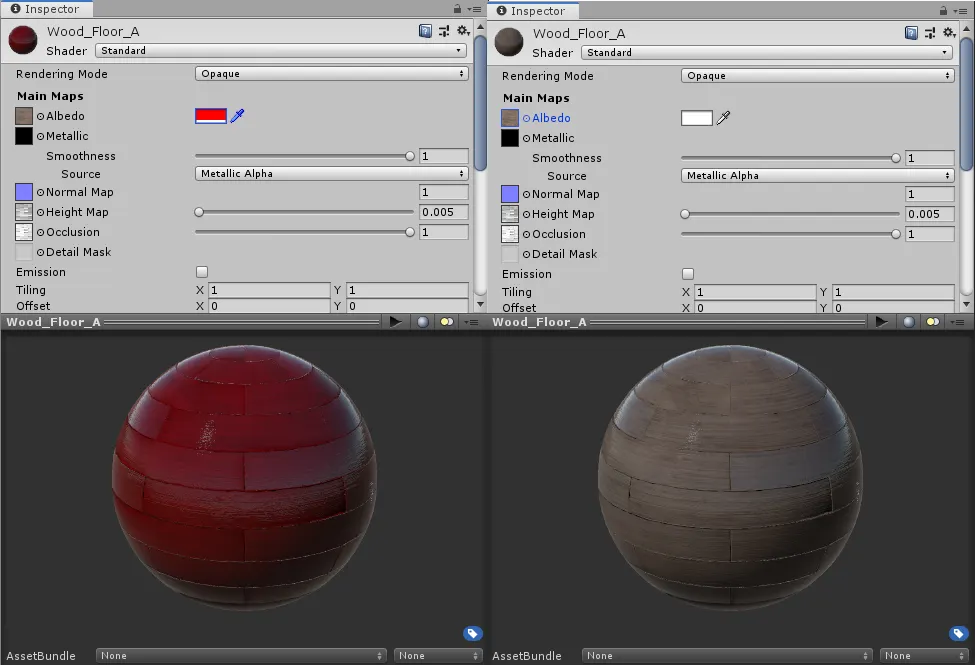Enable the Emission checkbox in the left panel

point(202,272)
